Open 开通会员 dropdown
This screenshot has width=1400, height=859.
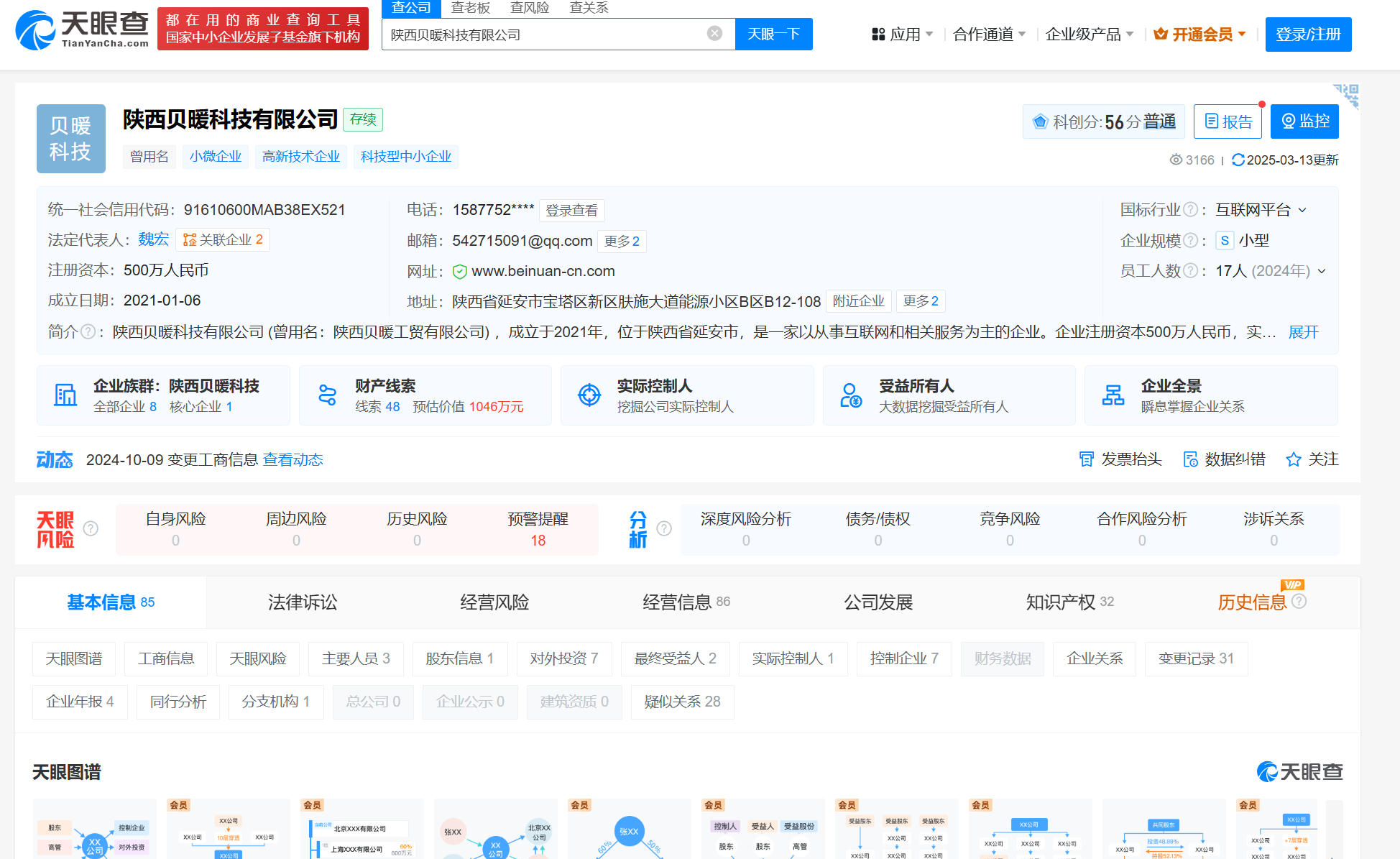pyautogui.click(x=1199, y=34)
